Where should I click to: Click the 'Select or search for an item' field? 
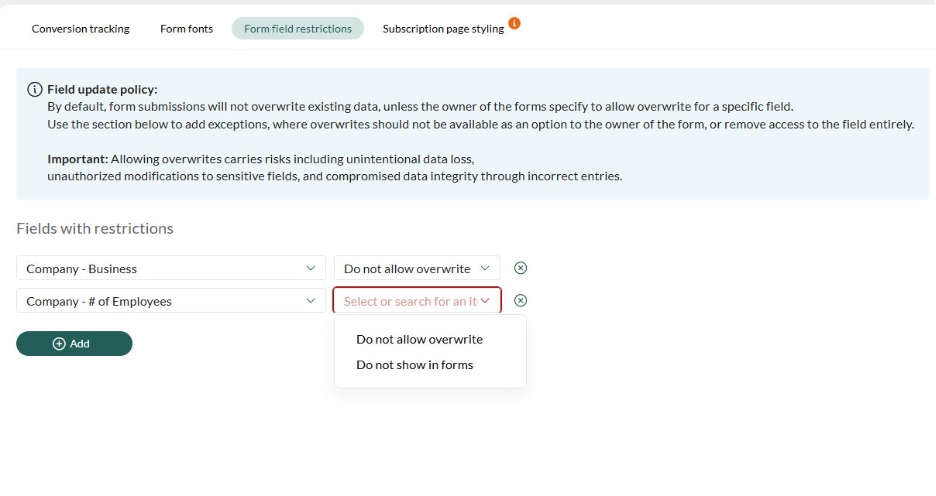[409, 301]
